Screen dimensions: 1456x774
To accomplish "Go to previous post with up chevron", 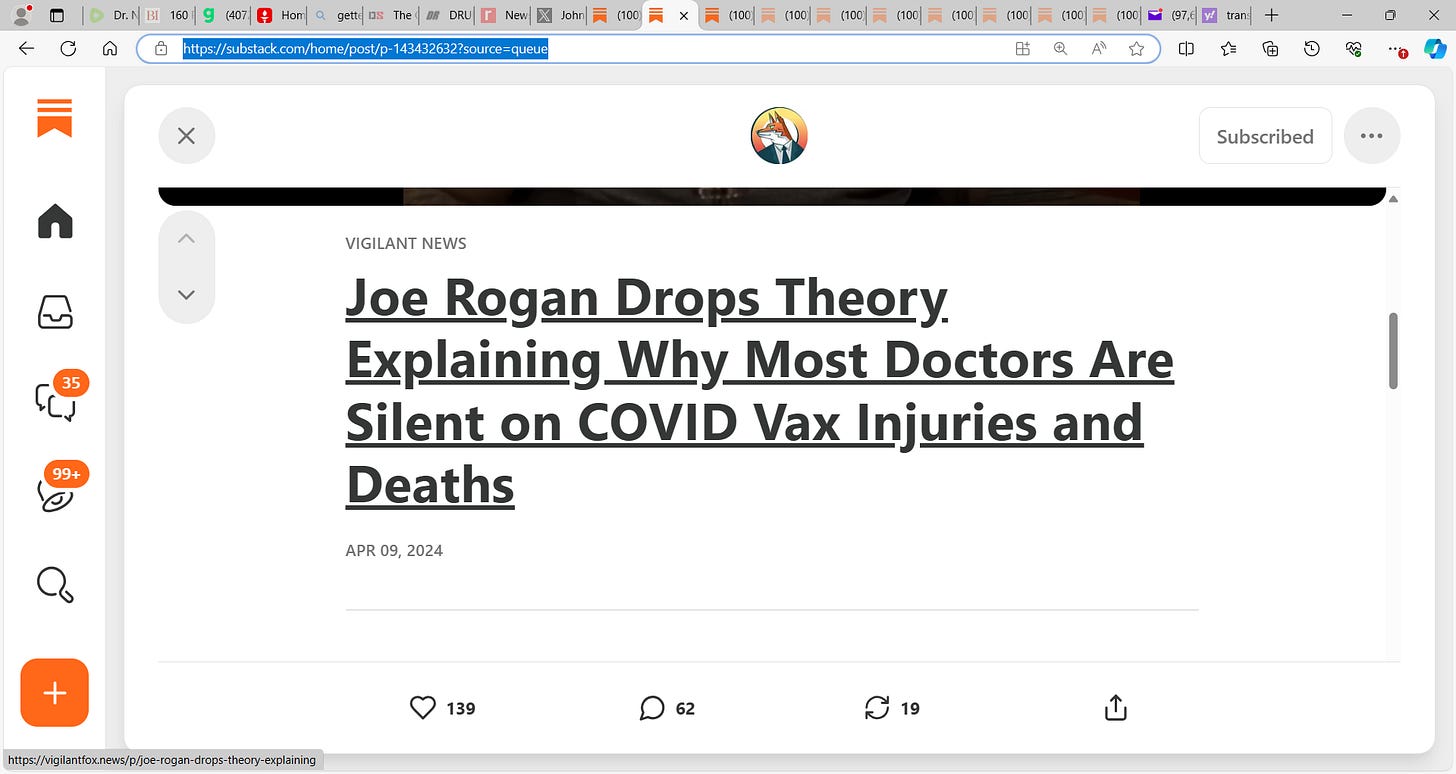I will click(186, 238).
